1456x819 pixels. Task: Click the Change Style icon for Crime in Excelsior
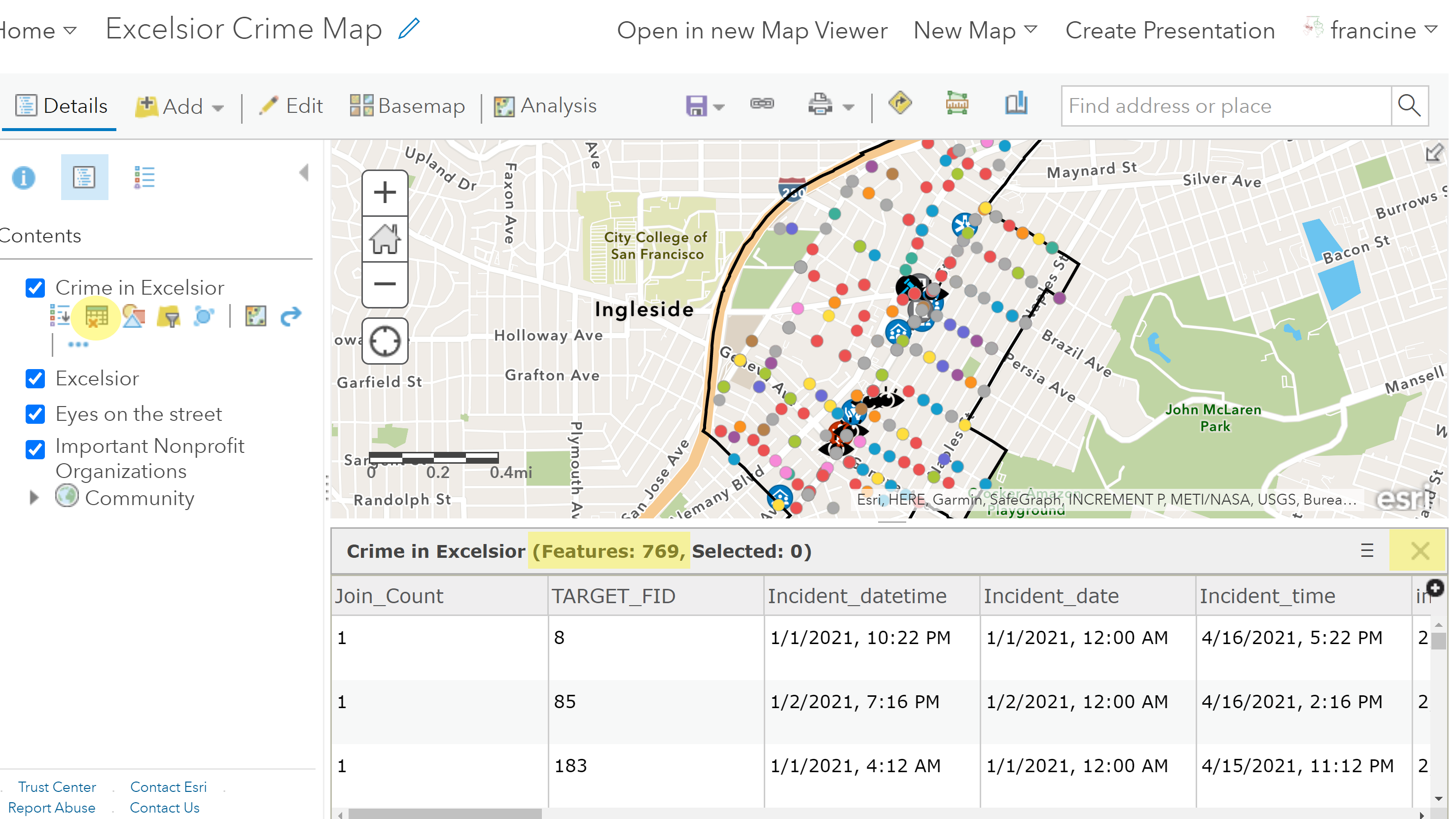tap(134, 317)
